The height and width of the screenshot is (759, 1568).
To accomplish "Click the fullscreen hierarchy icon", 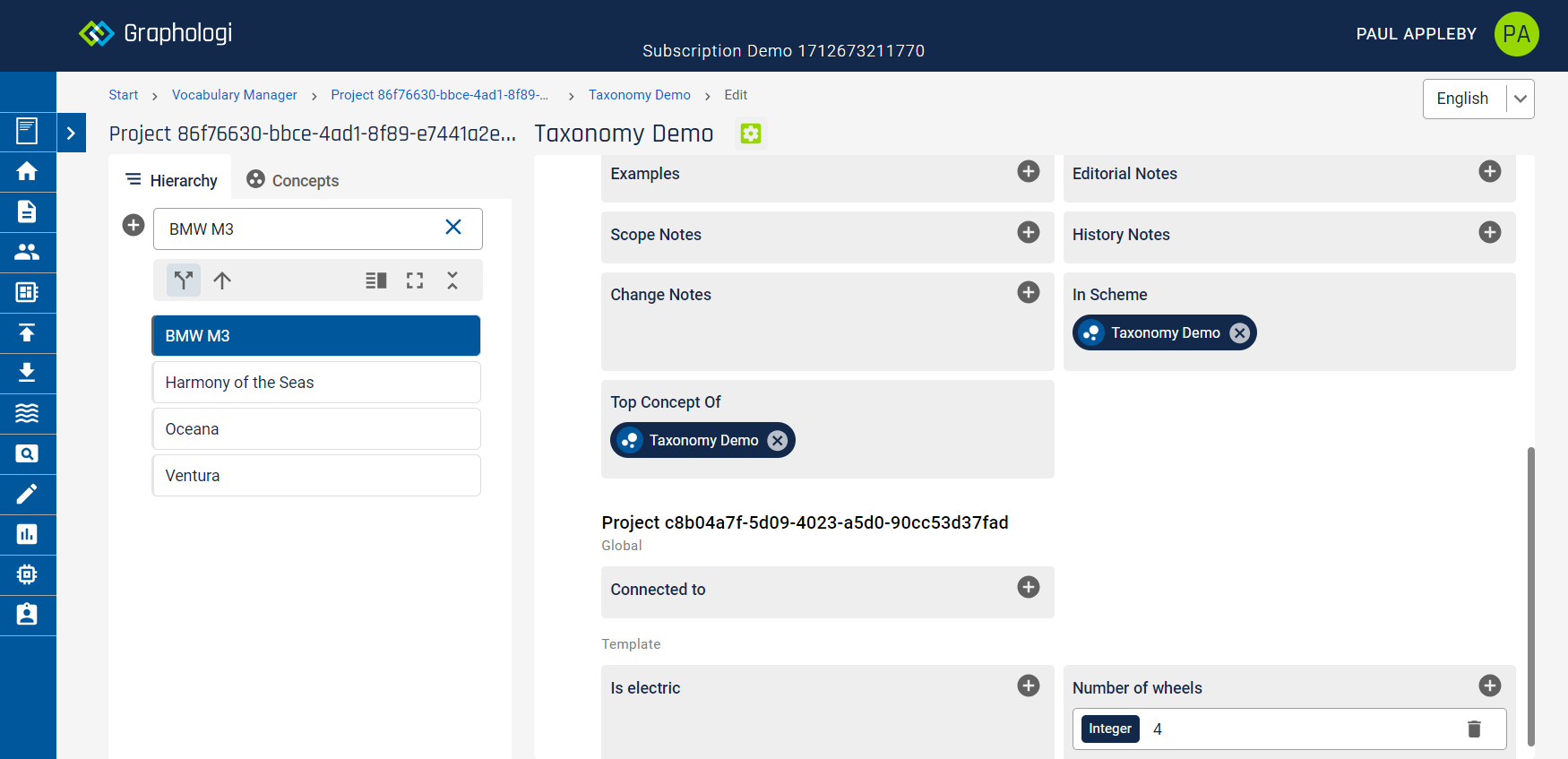I will [415, 280].
